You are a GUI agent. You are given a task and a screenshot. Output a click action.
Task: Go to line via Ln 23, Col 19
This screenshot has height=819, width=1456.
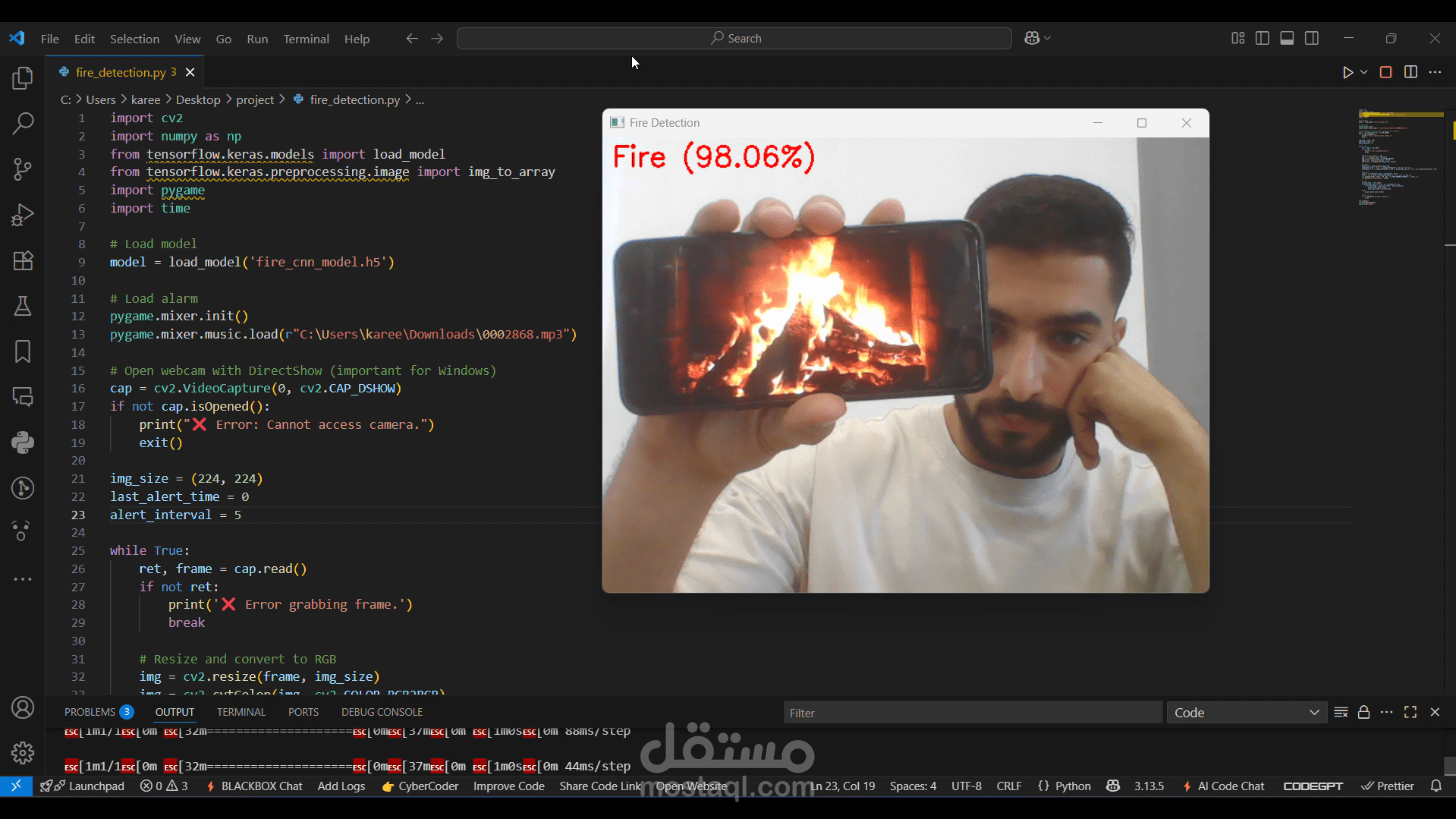point(842,786)
